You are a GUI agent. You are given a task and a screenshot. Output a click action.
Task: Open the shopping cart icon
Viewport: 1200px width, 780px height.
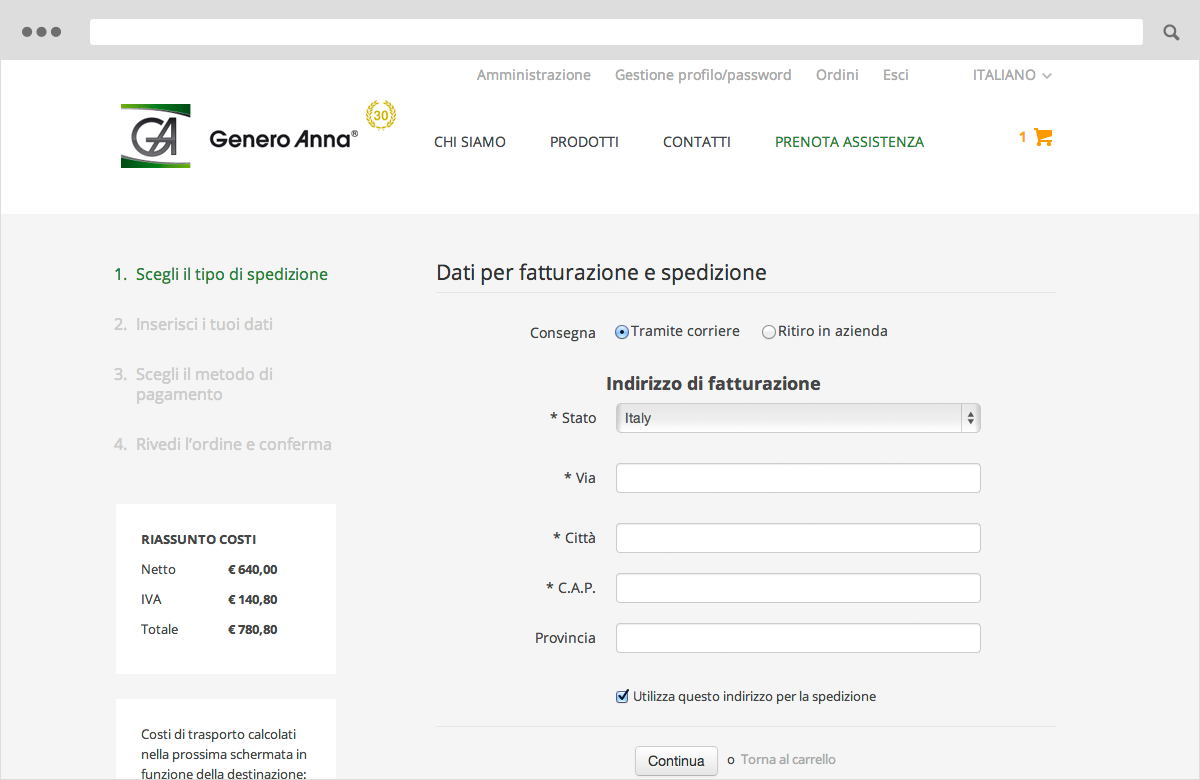(1041, 139)
